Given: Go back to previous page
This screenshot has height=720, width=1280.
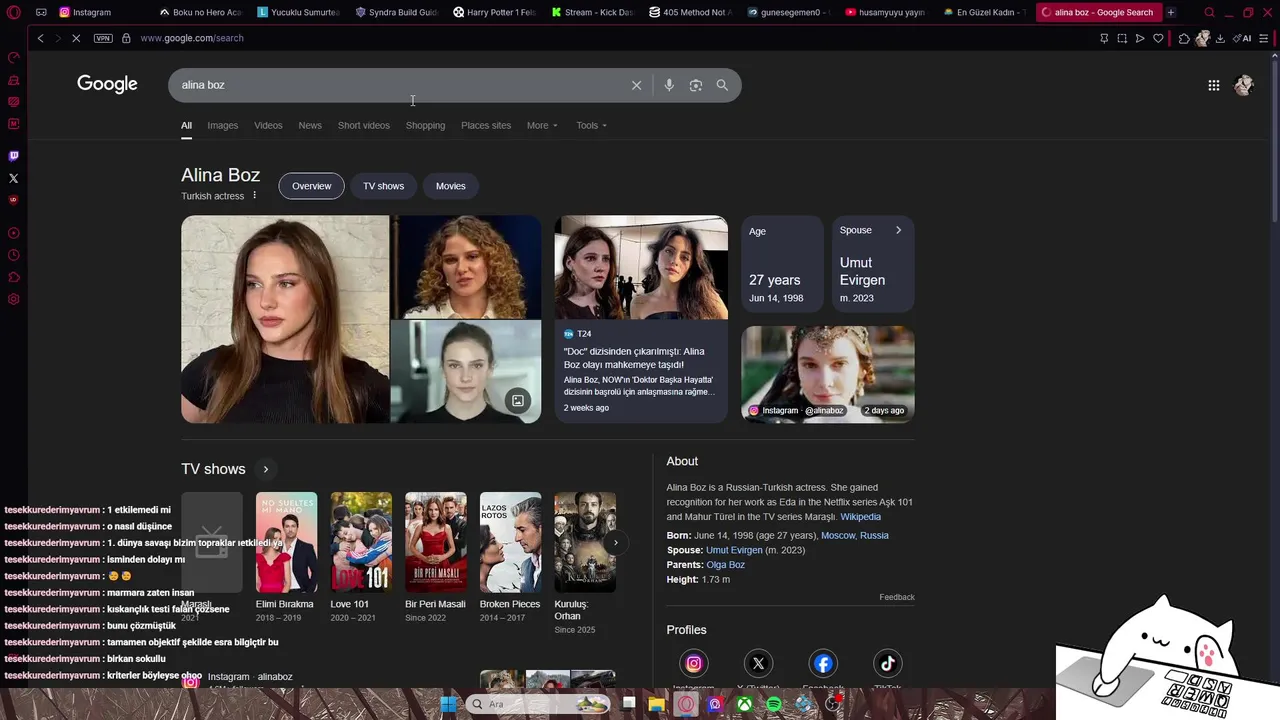Looking at the screenshot, I should point(40,38).
